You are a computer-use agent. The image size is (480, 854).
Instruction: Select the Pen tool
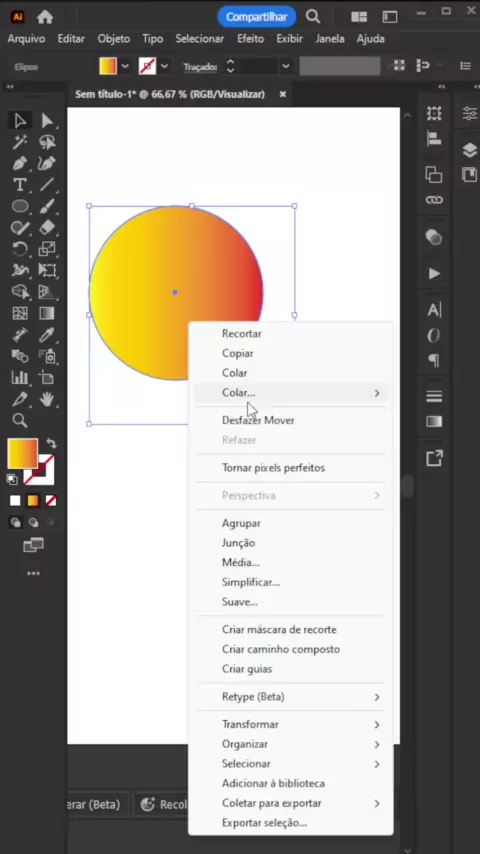pyautogui.click(x=20, y=163)
